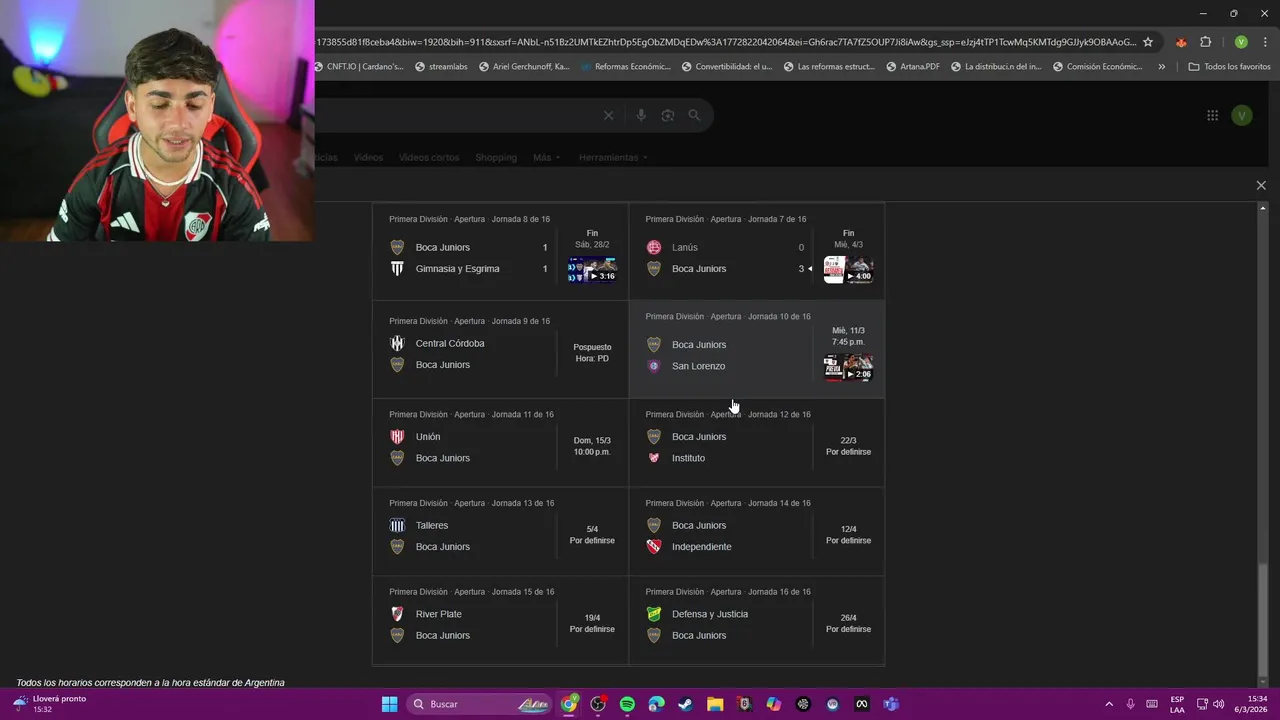Click the orange fox extension icon
The width and height of the screenshot is (1280, 720).
(1181, 42)
